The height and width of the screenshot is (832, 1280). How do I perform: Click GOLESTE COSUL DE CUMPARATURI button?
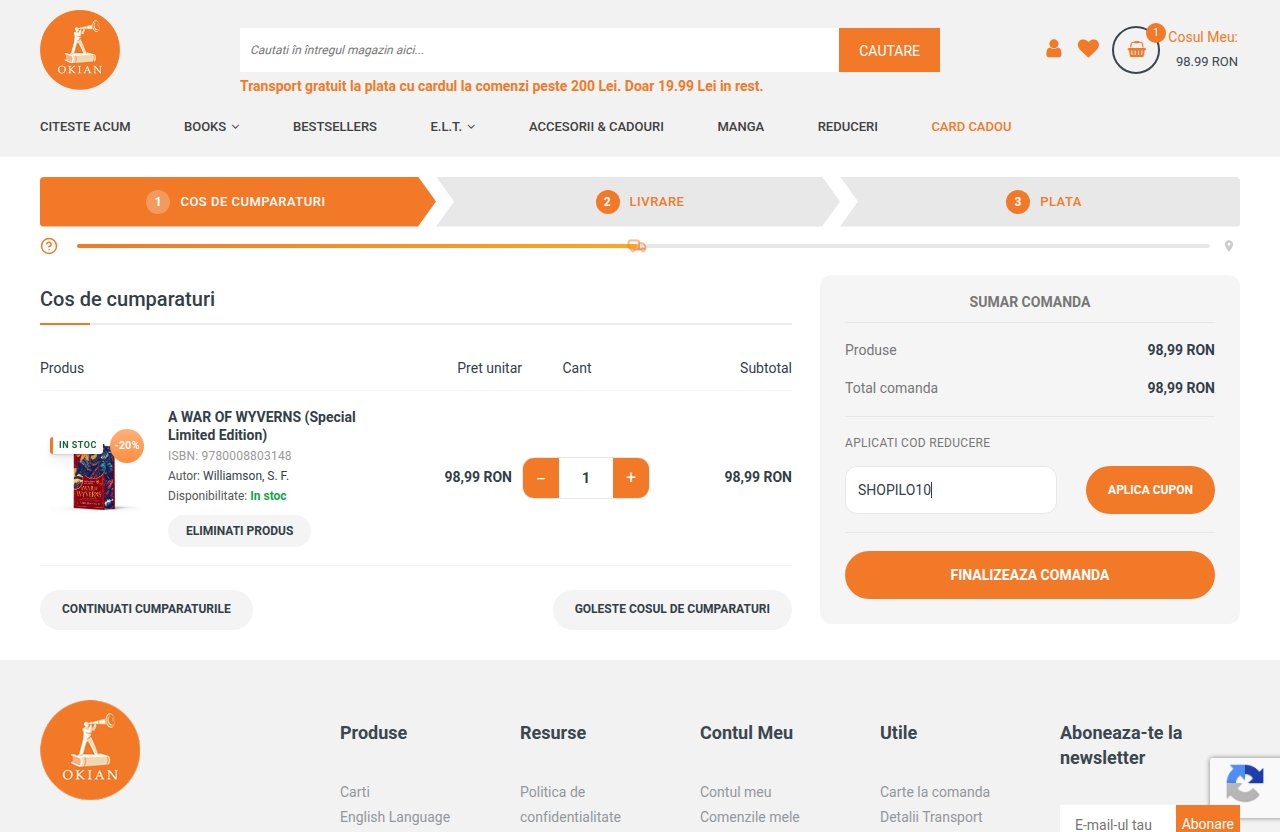672,609
